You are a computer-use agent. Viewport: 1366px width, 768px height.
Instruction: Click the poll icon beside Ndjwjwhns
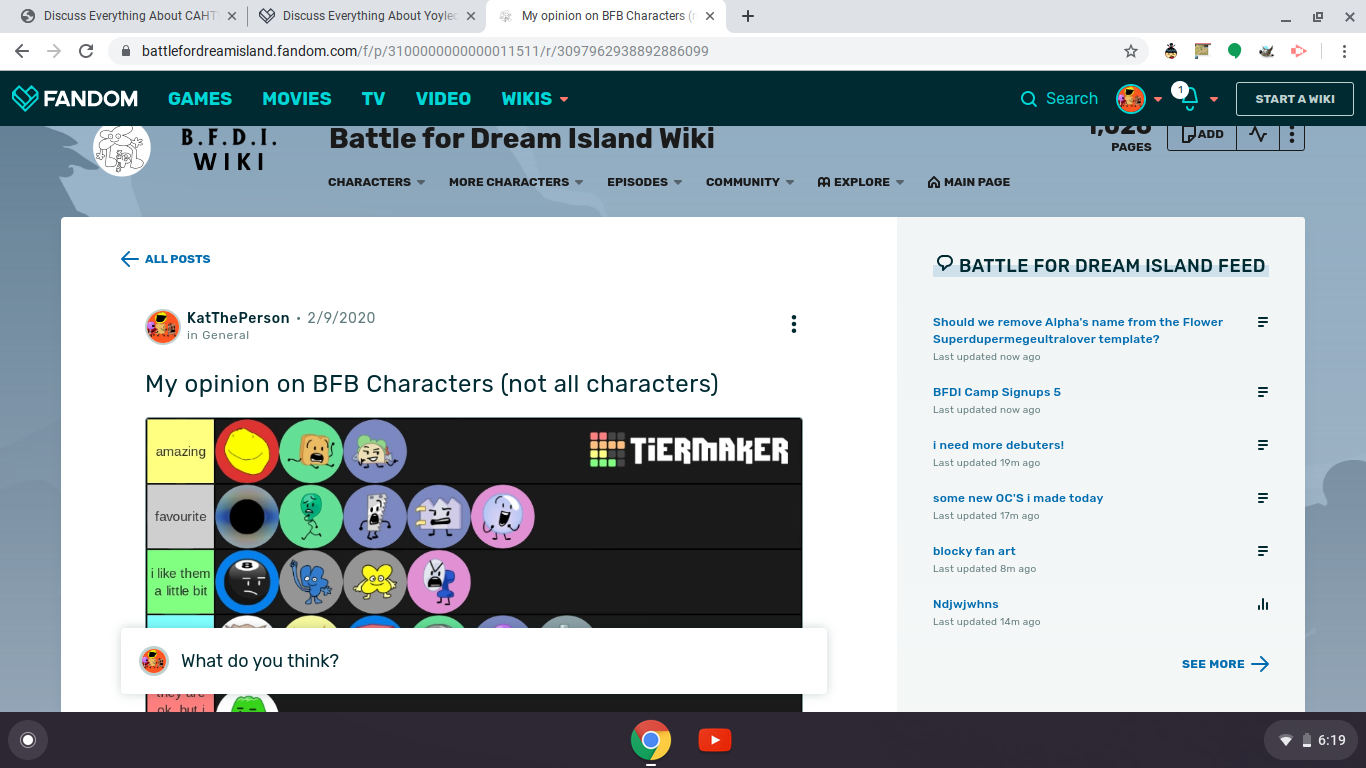click(x=1263, y=604)
